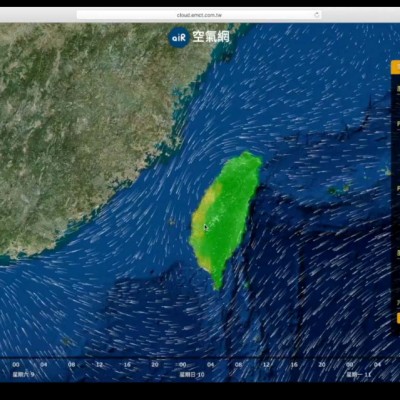Jump to 12 hour of 星期日 10
The width and height of the screenshot is (400, 400).
[x=266, y=365]
